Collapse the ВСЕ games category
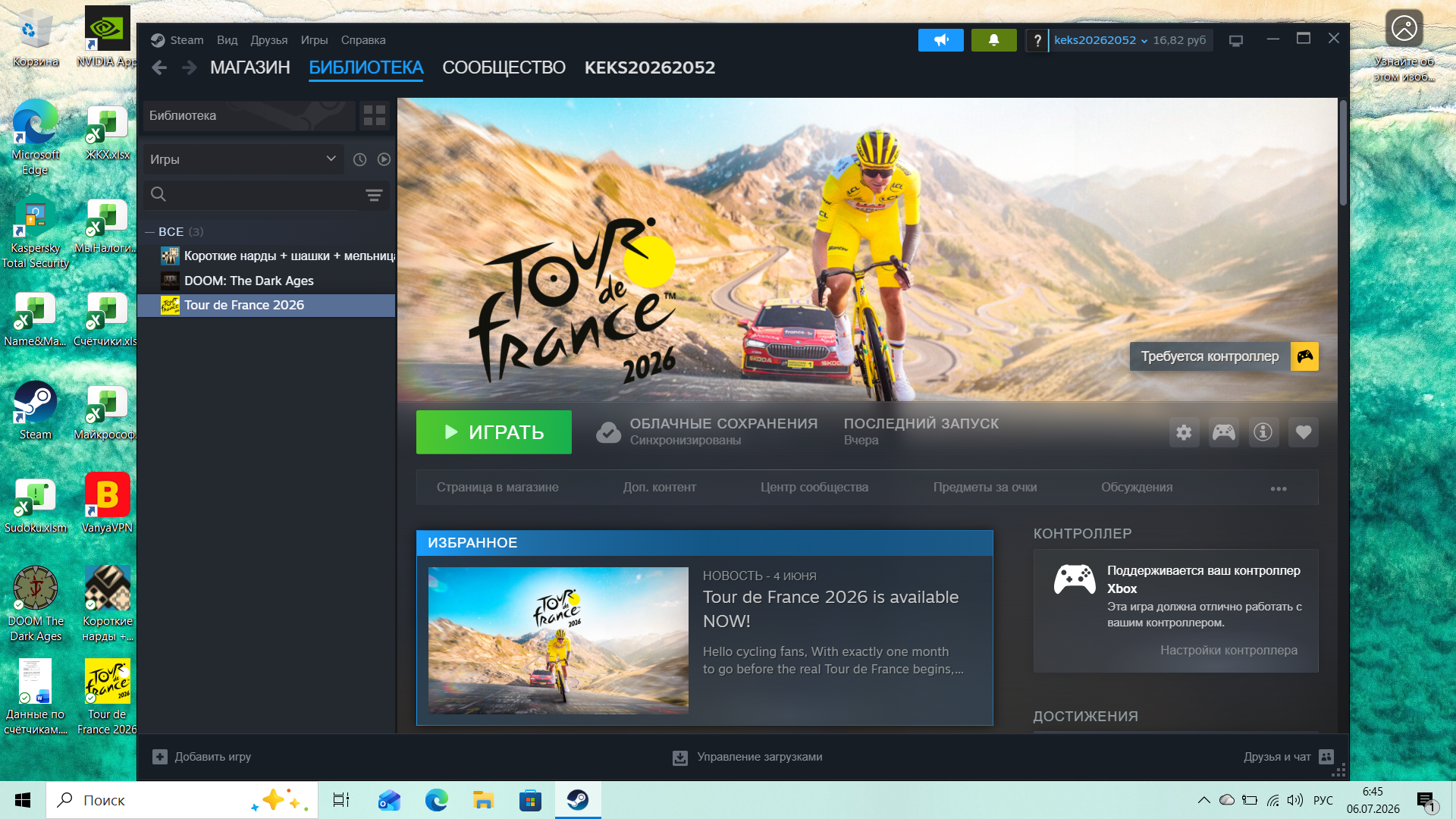 click(149, 232)
